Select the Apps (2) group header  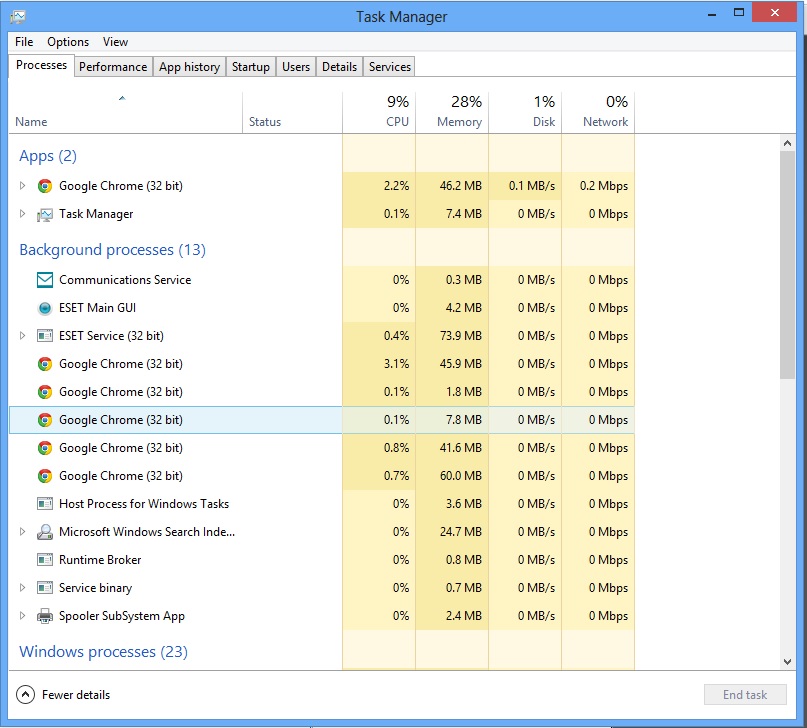tap(48, 156)
